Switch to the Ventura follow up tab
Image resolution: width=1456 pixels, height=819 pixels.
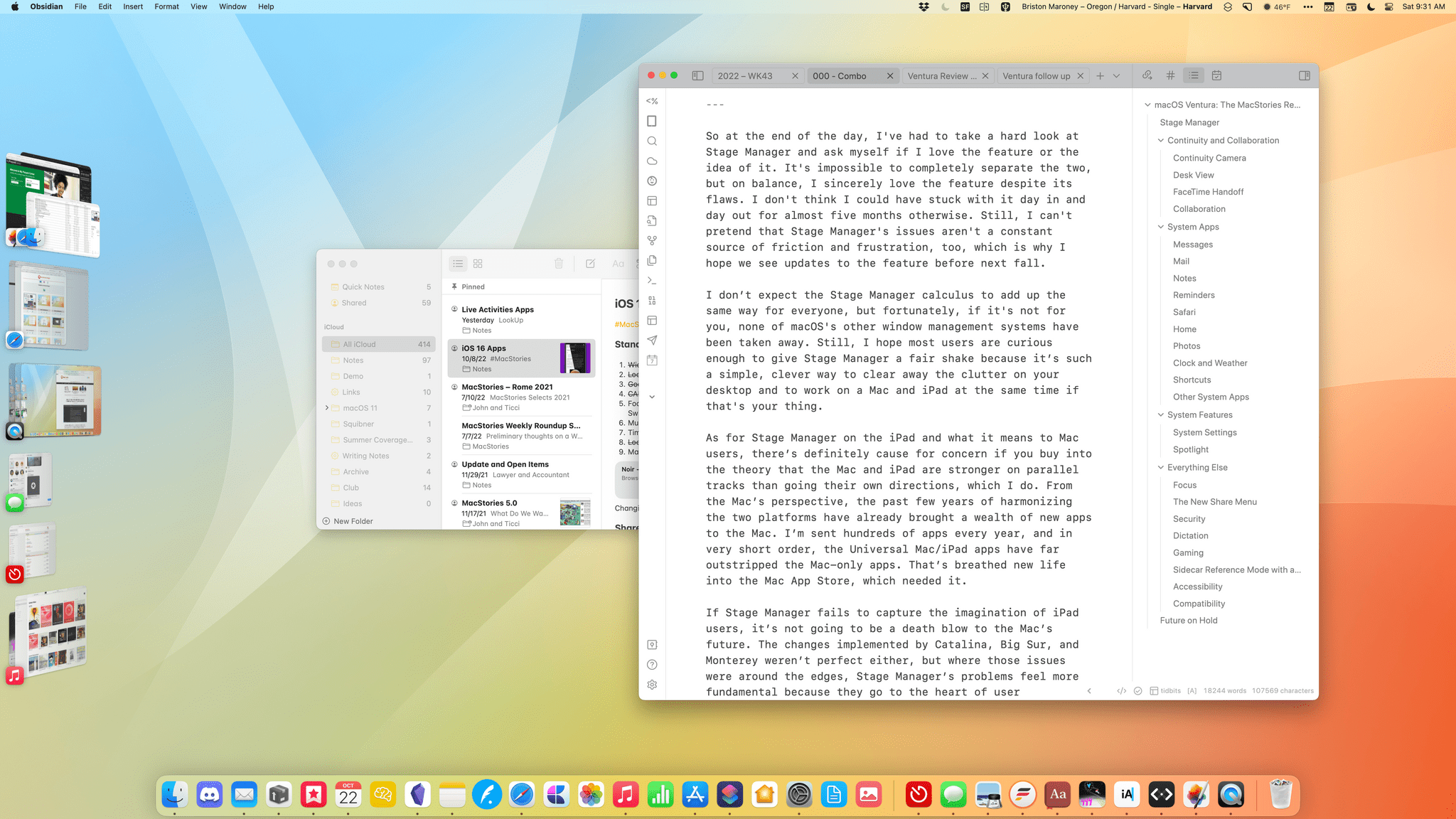(x=1036, y=76)
